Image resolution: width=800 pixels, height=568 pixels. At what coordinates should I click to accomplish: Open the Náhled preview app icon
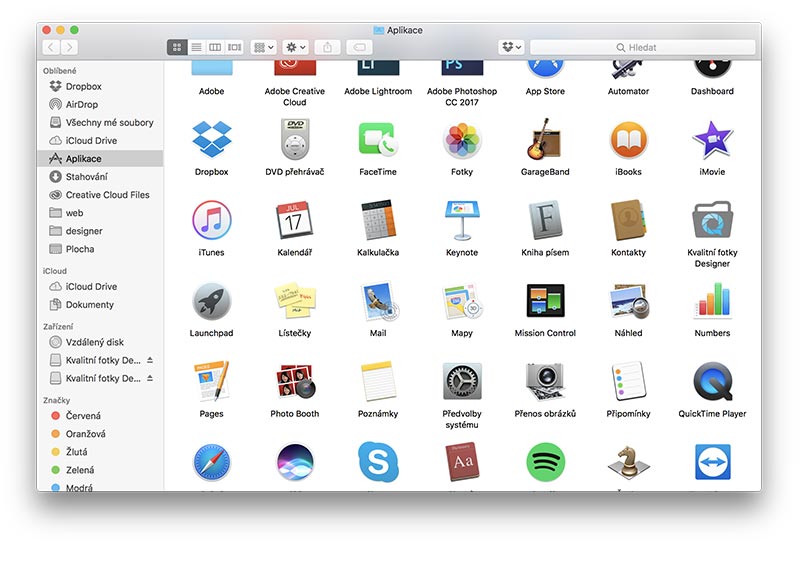point(629,301)
